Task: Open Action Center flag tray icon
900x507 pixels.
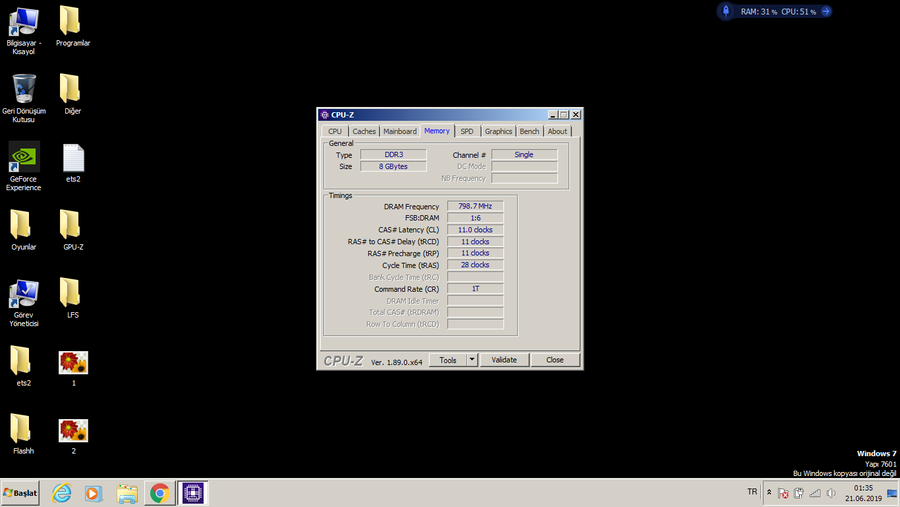Action: pos(783,493)
